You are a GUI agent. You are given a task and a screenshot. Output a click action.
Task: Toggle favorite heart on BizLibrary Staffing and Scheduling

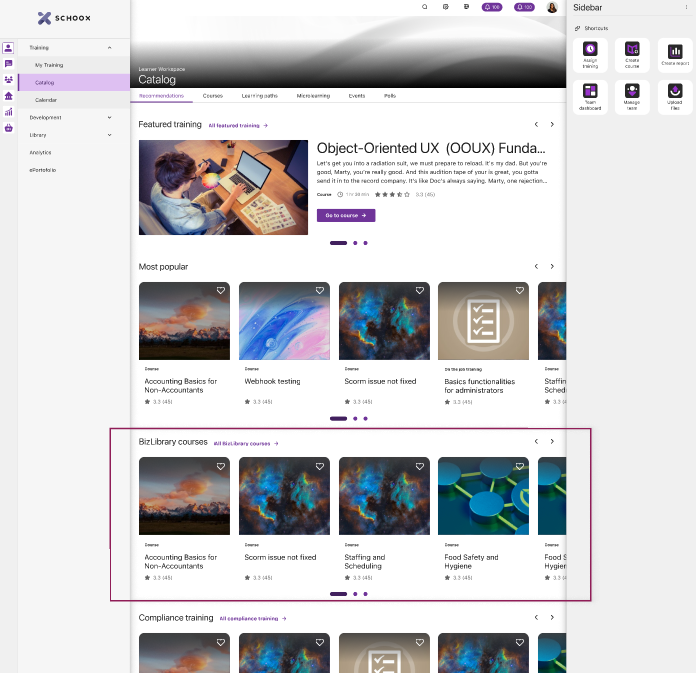[420, 466]
